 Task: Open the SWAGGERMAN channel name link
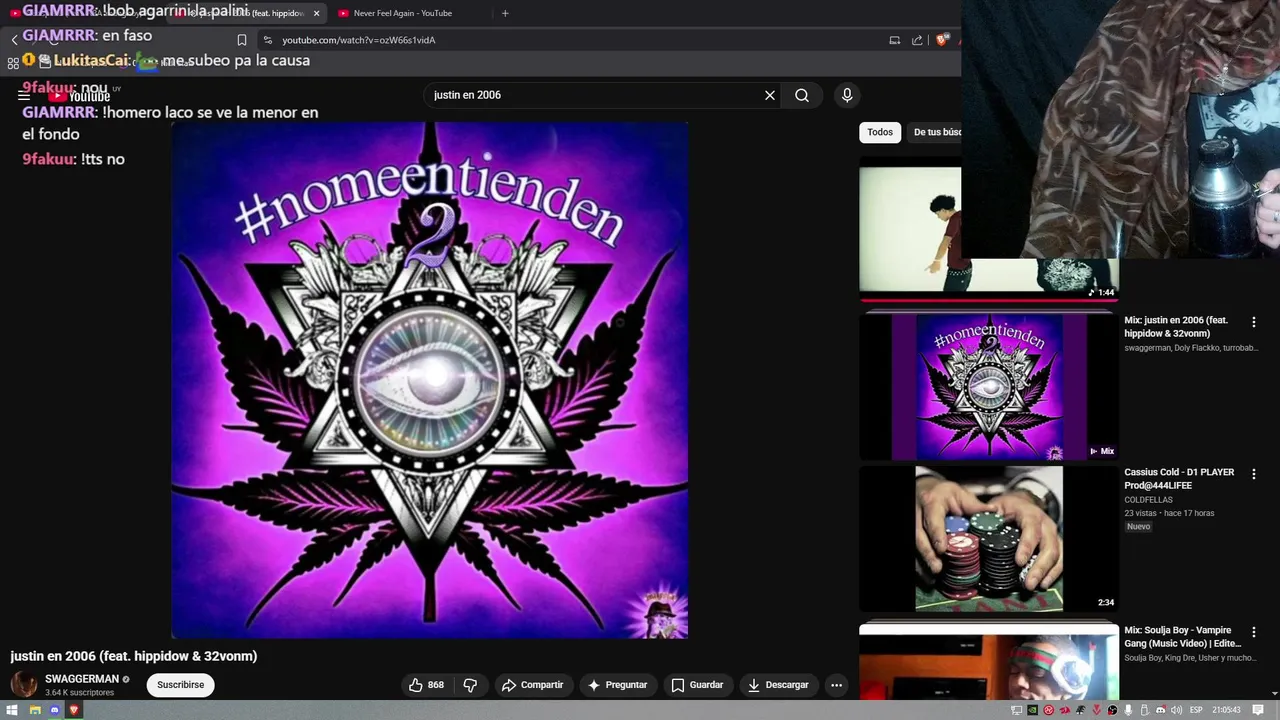[x=82, y=679]
